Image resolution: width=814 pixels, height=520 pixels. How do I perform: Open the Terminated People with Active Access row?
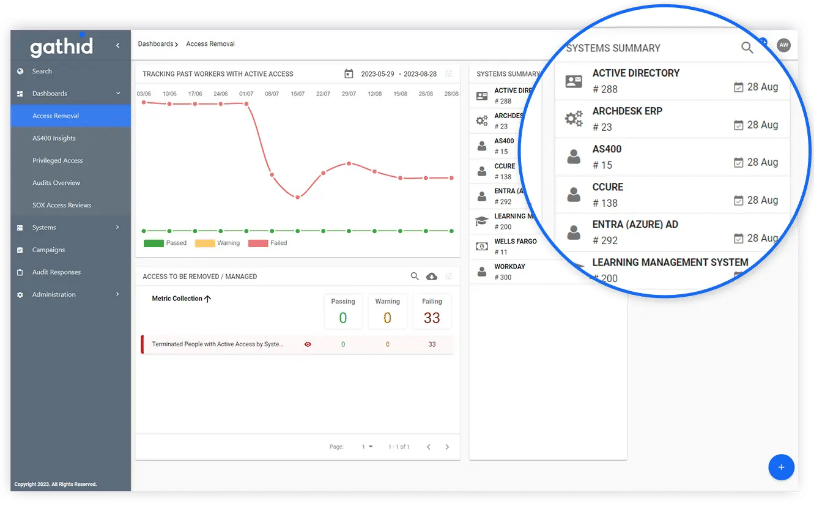click(297, 345)
